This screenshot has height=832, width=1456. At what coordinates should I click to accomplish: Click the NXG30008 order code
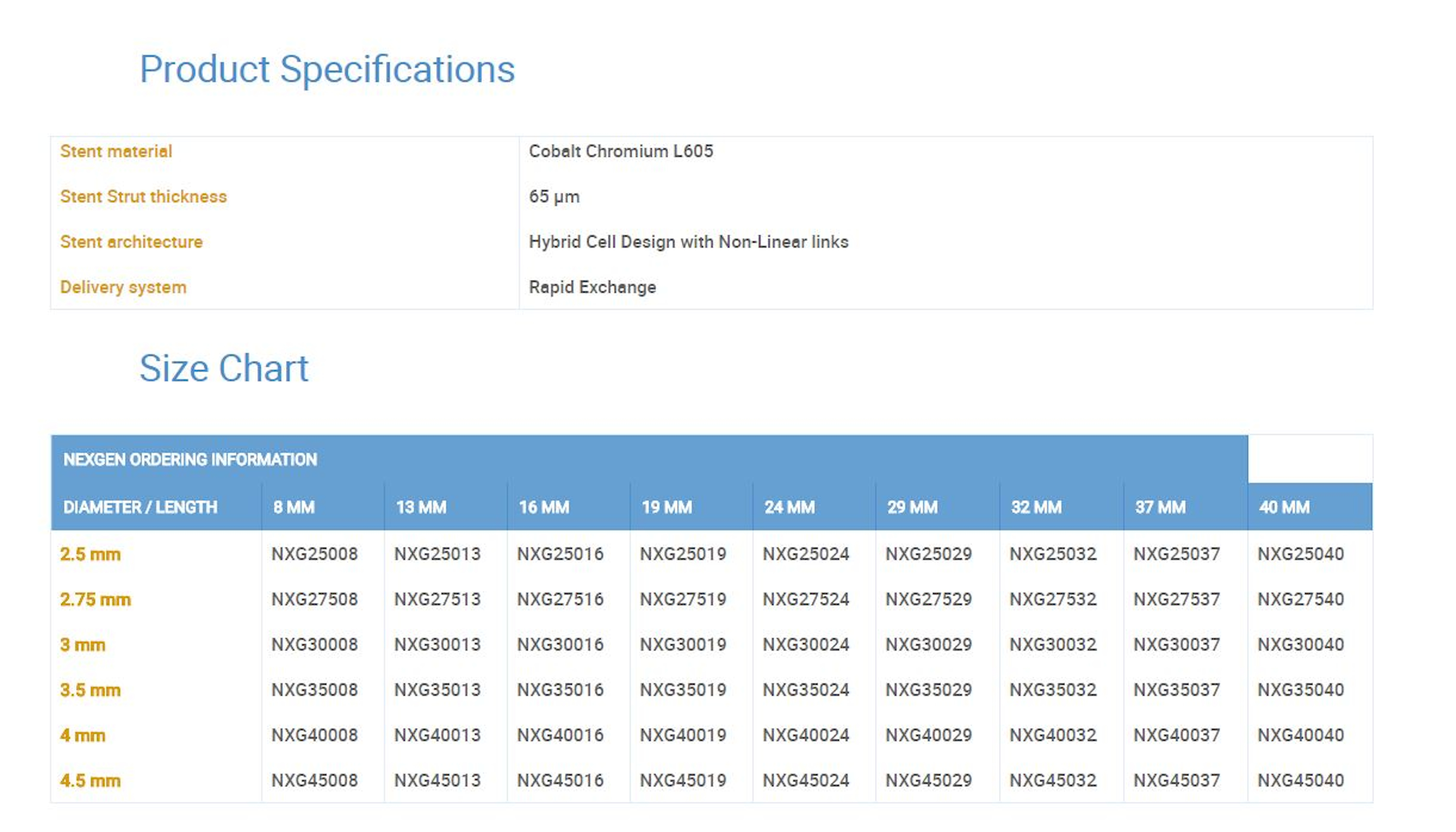(314, 644)
